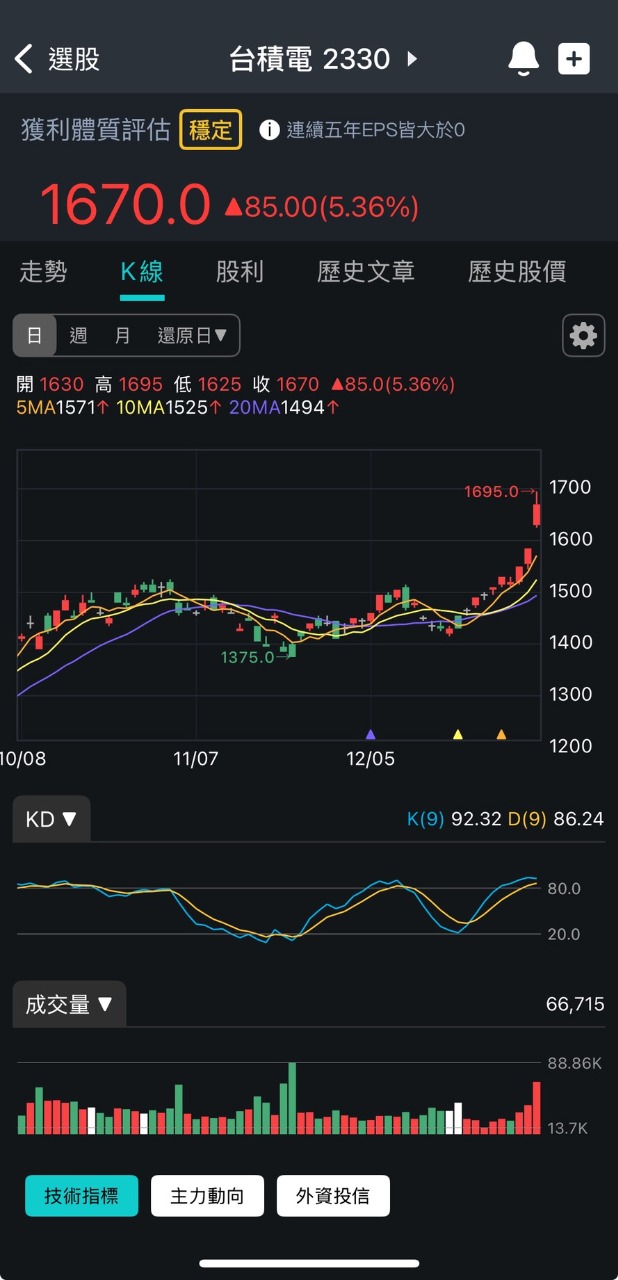Open price alert bell icon
The image size is (618, 1280).
[x=523, y=59]
